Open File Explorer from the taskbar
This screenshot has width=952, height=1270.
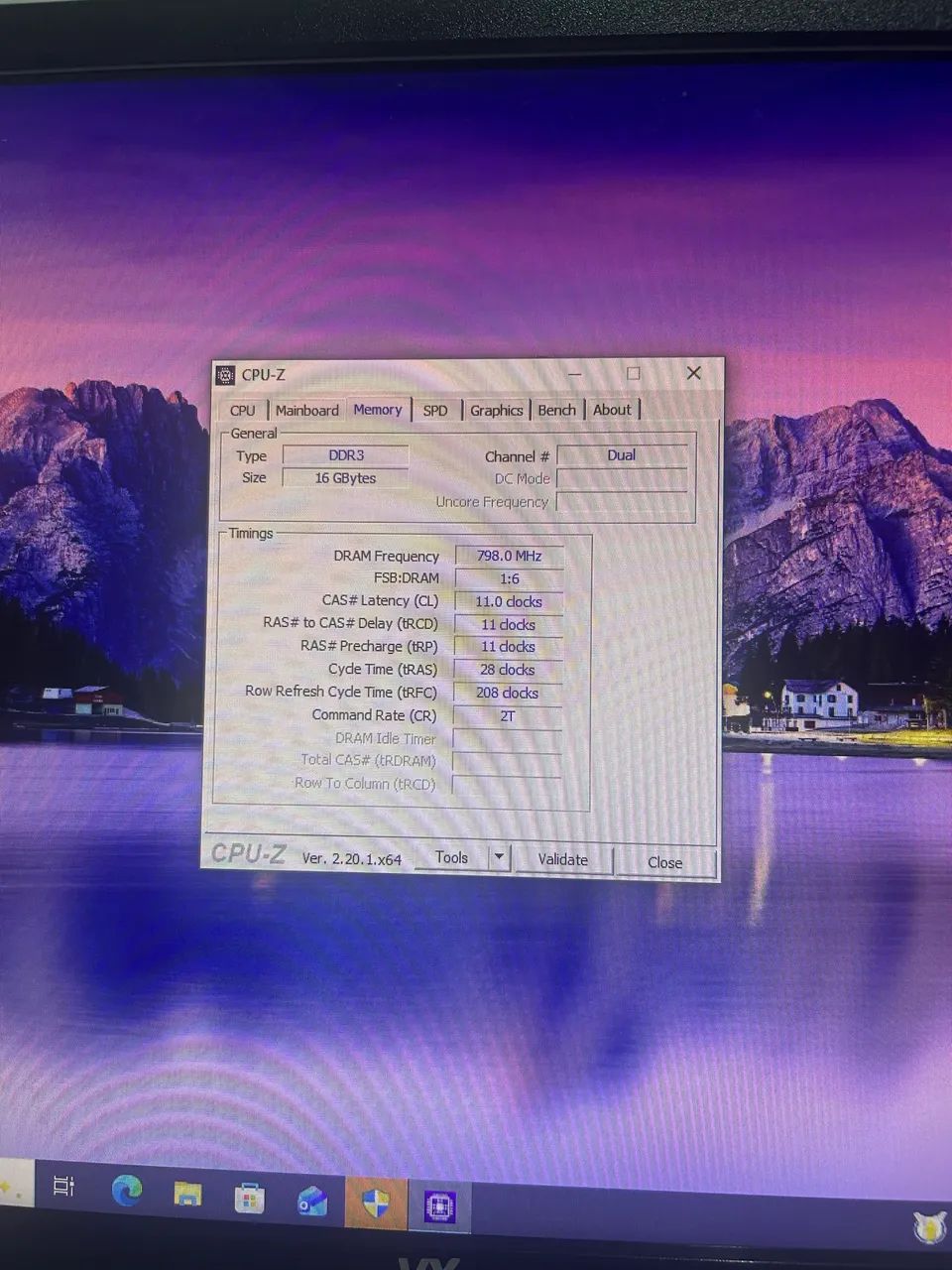tap(187, 1194)
